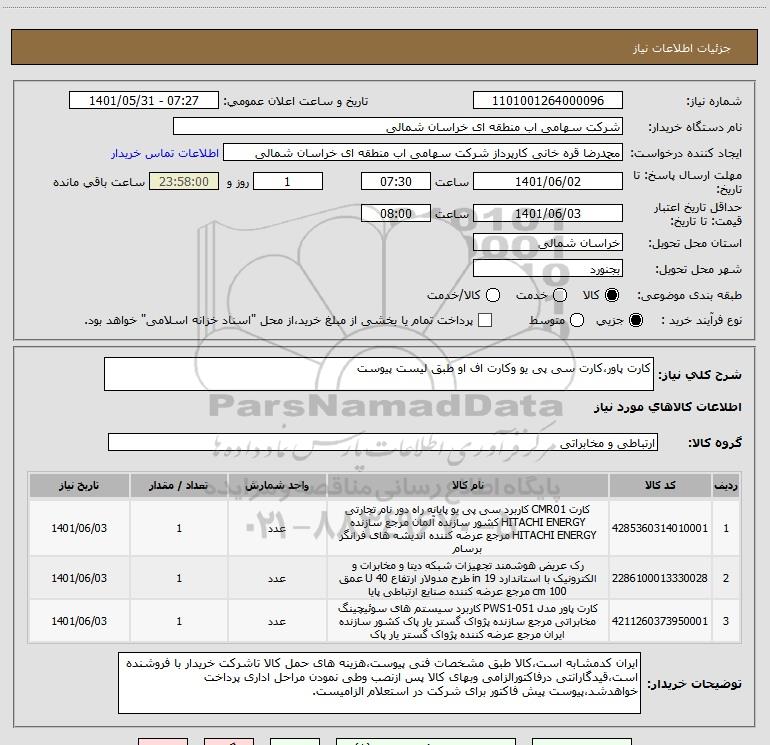The height and width of the screenshot is (745, 770).
Task: Click the buyer organization name field
Action: pos(398,127)
